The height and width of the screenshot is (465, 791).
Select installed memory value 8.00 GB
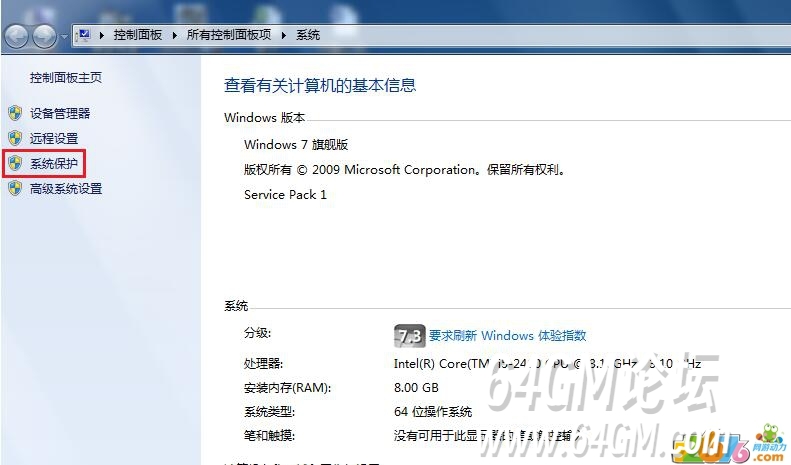tap(416, 388)
